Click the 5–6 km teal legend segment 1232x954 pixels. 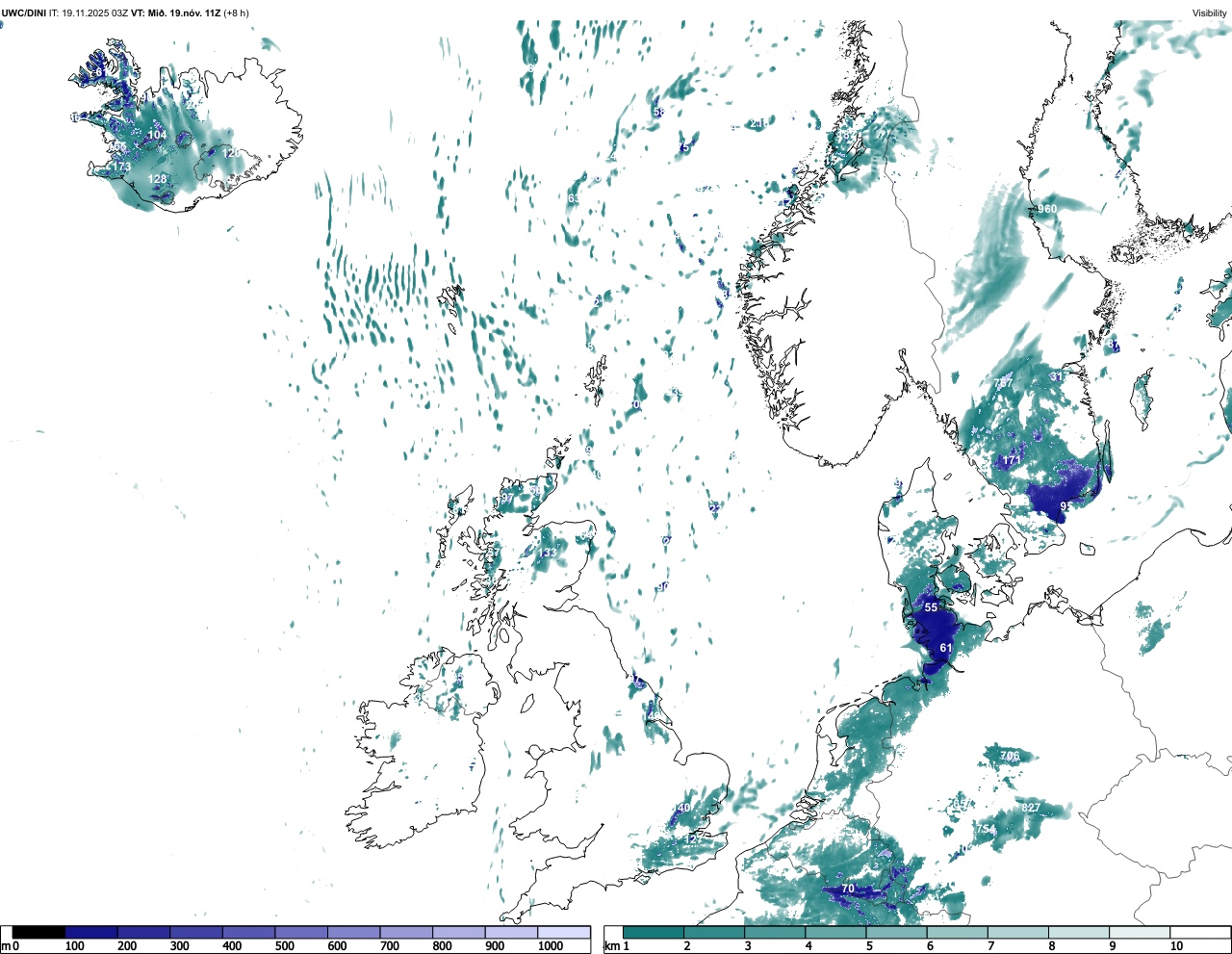point(897,933)
